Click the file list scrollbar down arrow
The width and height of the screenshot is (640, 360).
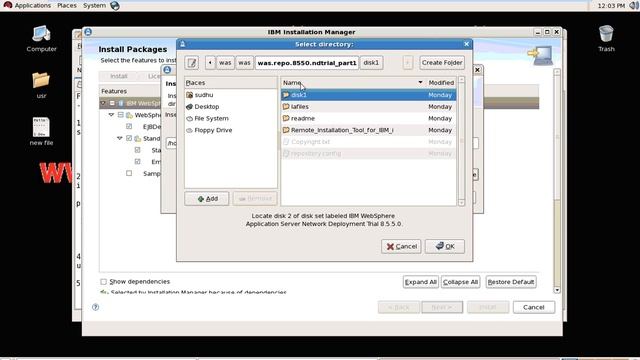coord(461,202)
